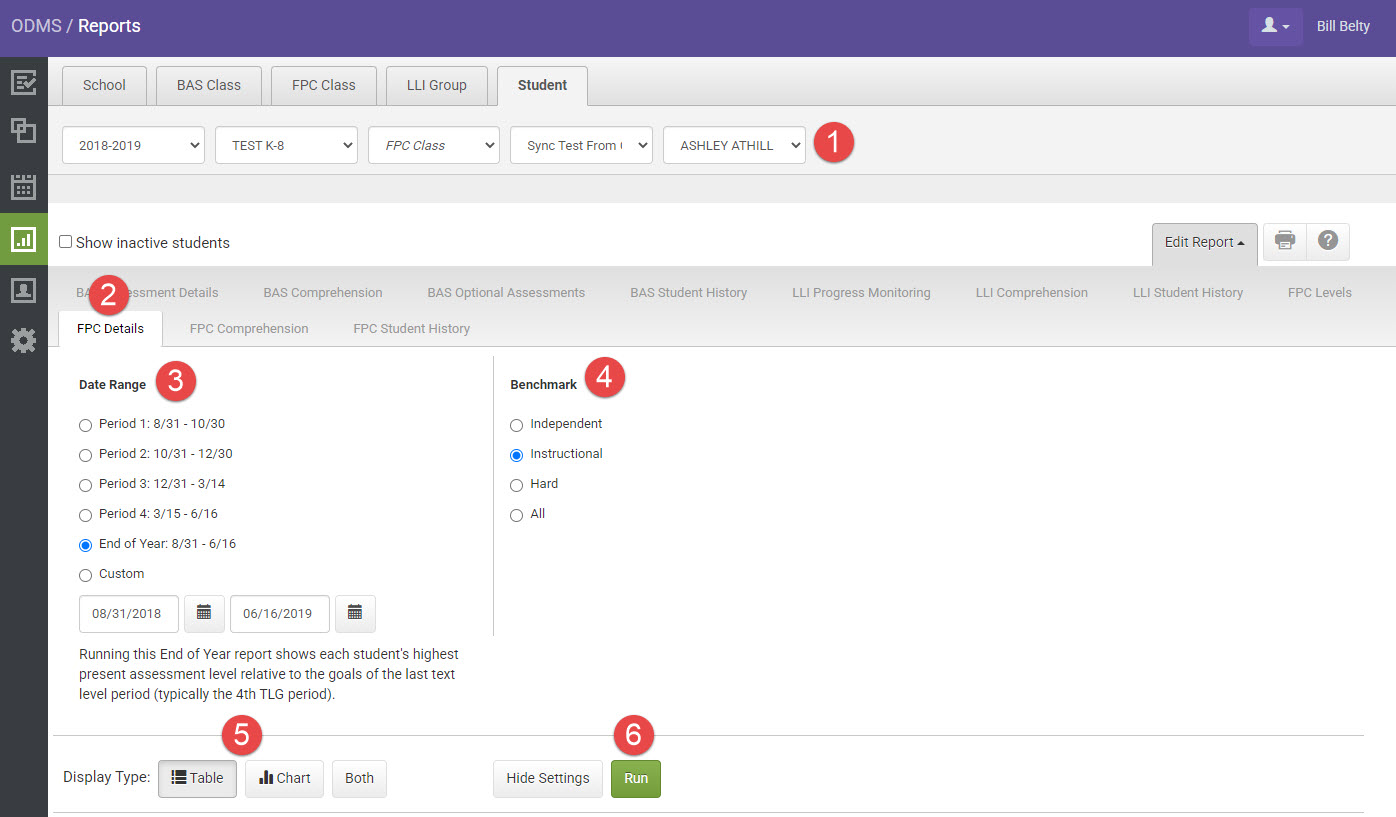This screenshot has width=1396, height=817.
Task: Click the printer icon
Action: pos(1285,242)
